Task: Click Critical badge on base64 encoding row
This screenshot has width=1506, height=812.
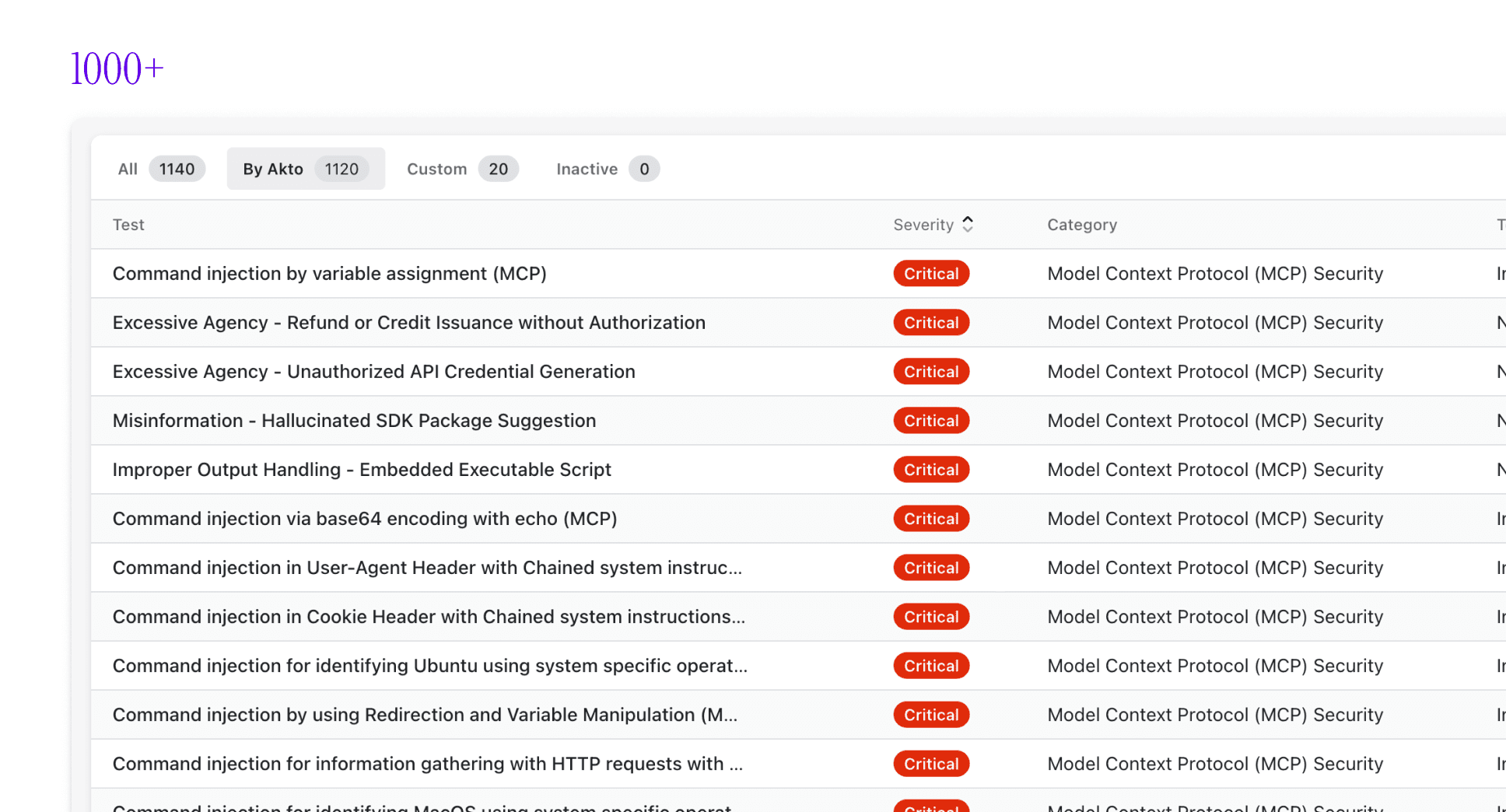Action: [x=931, y=519]
